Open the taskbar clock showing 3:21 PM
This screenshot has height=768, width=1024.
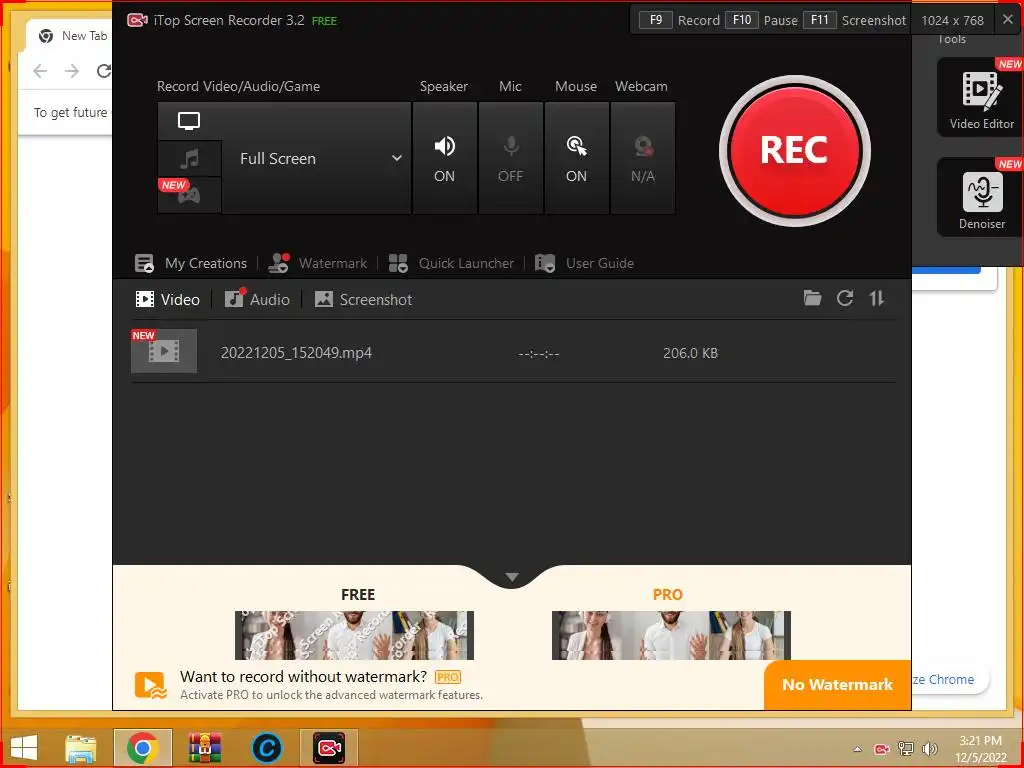coord(980,749)
